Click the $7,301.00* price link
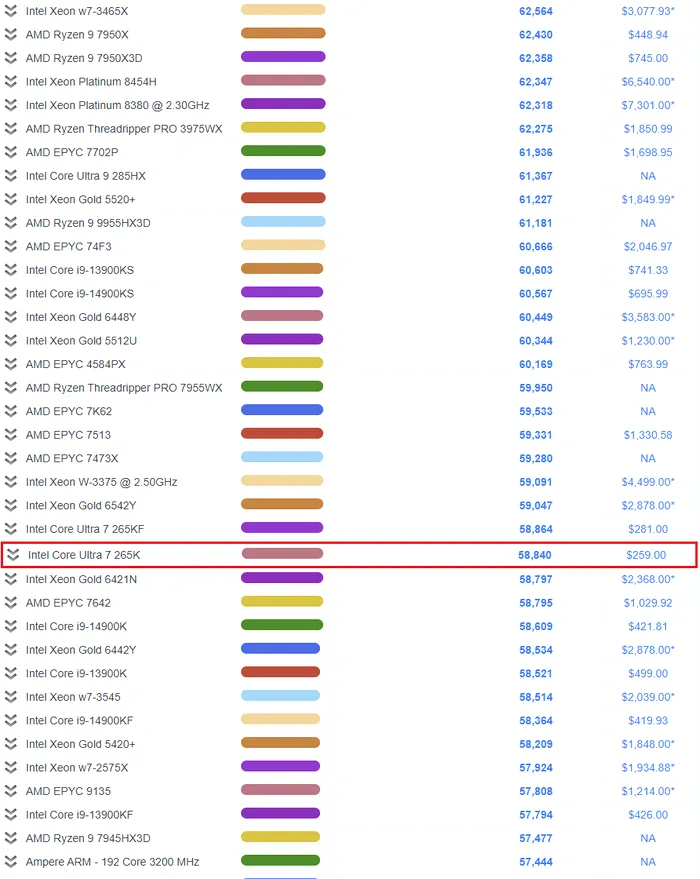Image resolution: width=700 pixels, height=879 pixels. tap(648, 105)
